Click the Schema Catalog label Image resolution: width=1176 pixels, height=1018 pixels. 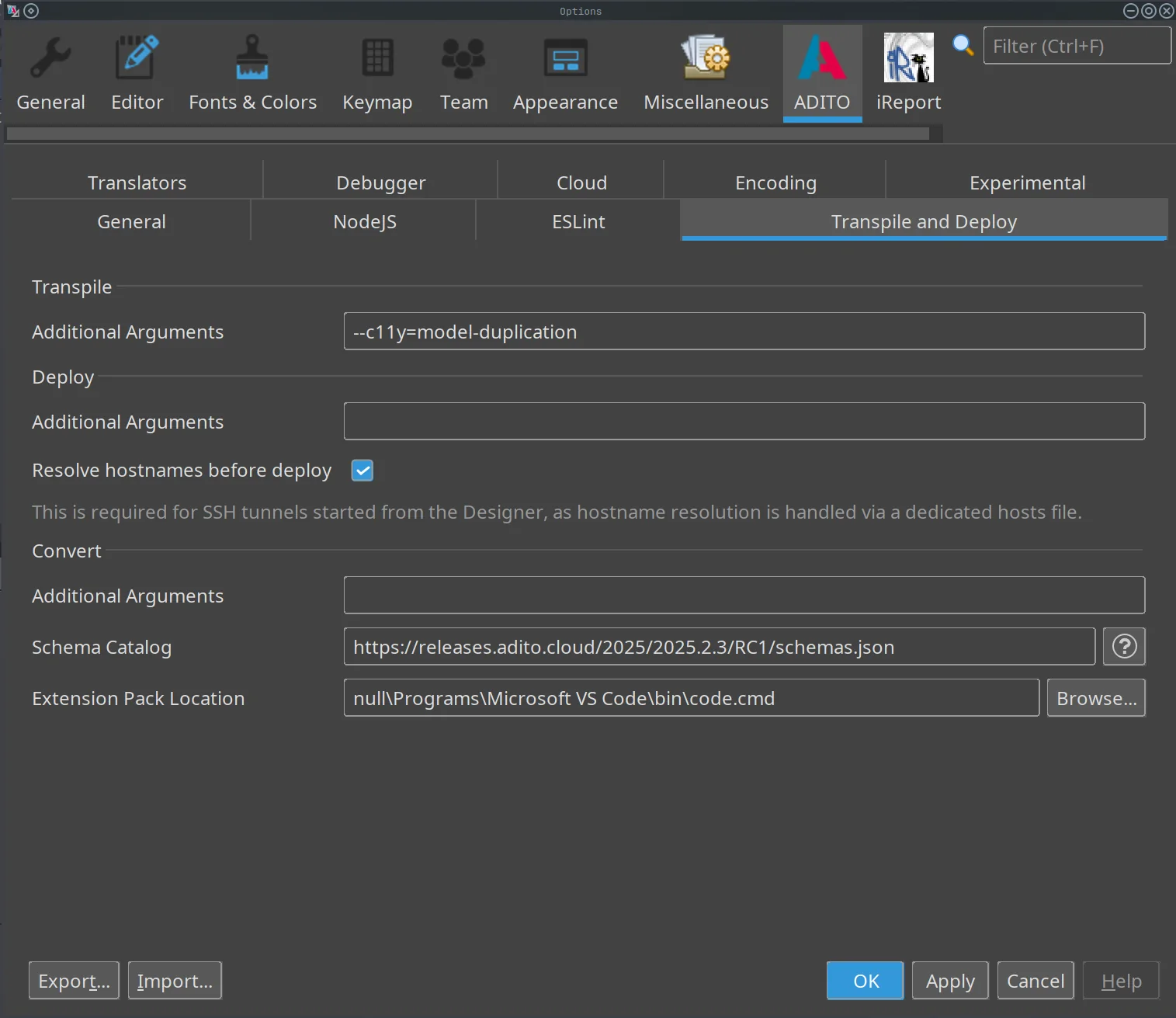[x=102, y=648]
